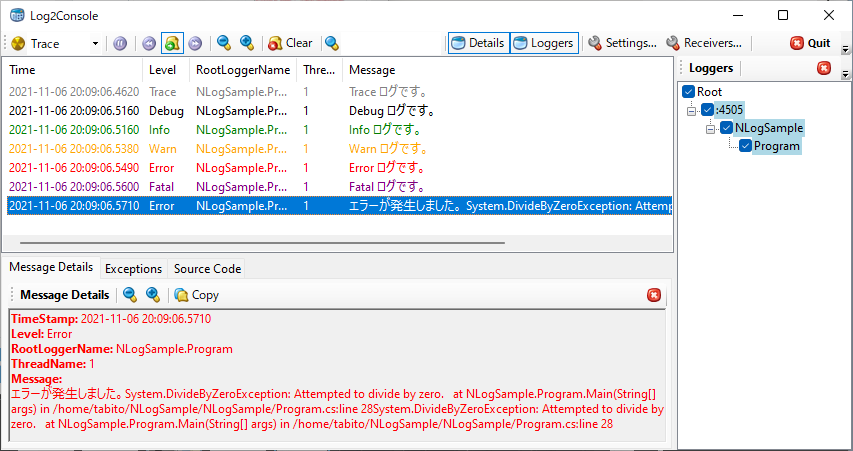The height and width of the screenshot is (451, 853).
Task: Select the Debug ログです。 log row
Action: [339, 111]
